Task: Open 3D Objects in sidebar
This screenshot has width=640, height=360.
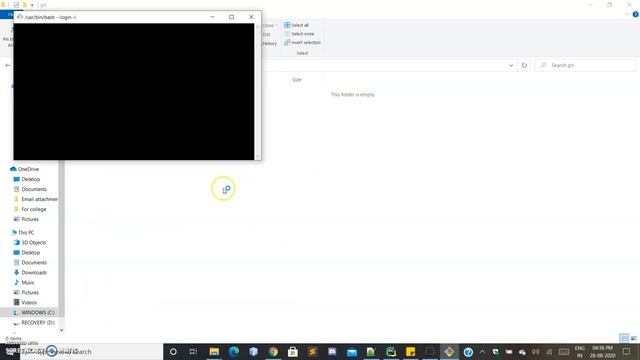Action: coord(30,242)
